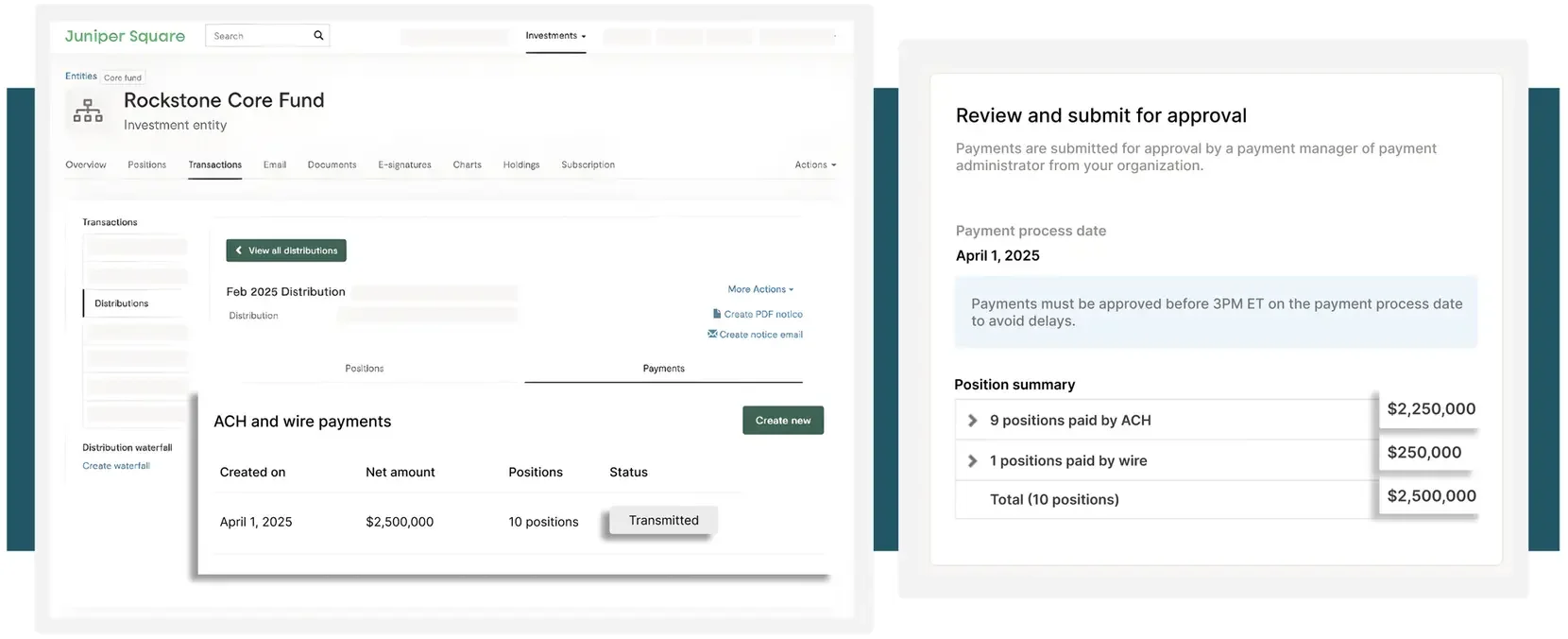The image size is (1568, 639).
Task: Click the Distribution waterfall heading
Action: (128, 448)
